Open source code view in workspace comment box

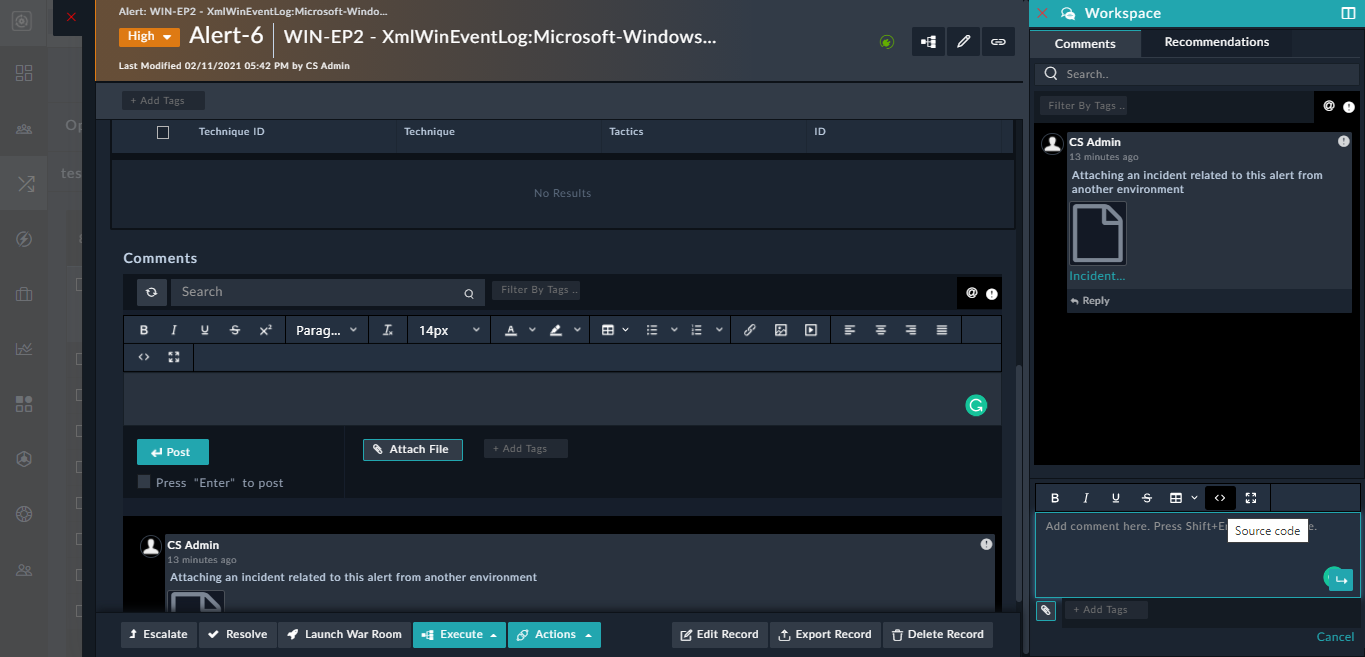1219,497
